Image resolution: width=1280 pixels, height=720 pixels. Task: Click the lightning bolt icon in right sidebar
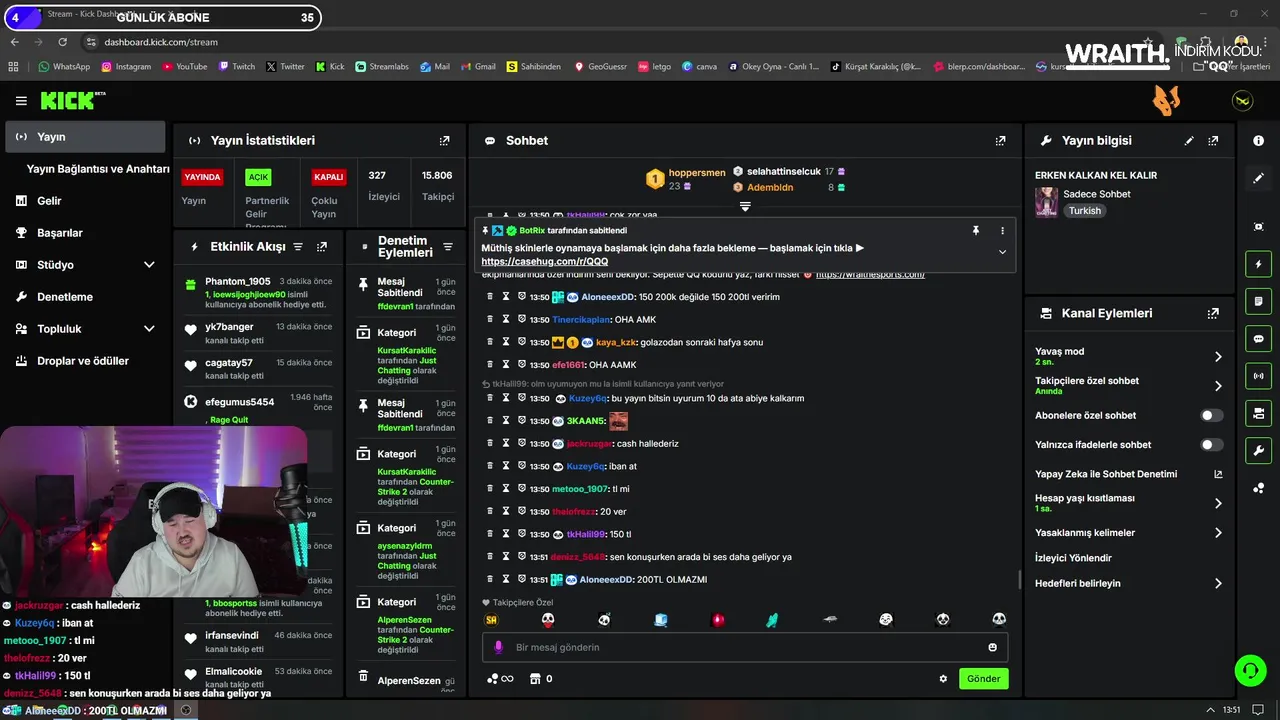(x=1258, y=264)
